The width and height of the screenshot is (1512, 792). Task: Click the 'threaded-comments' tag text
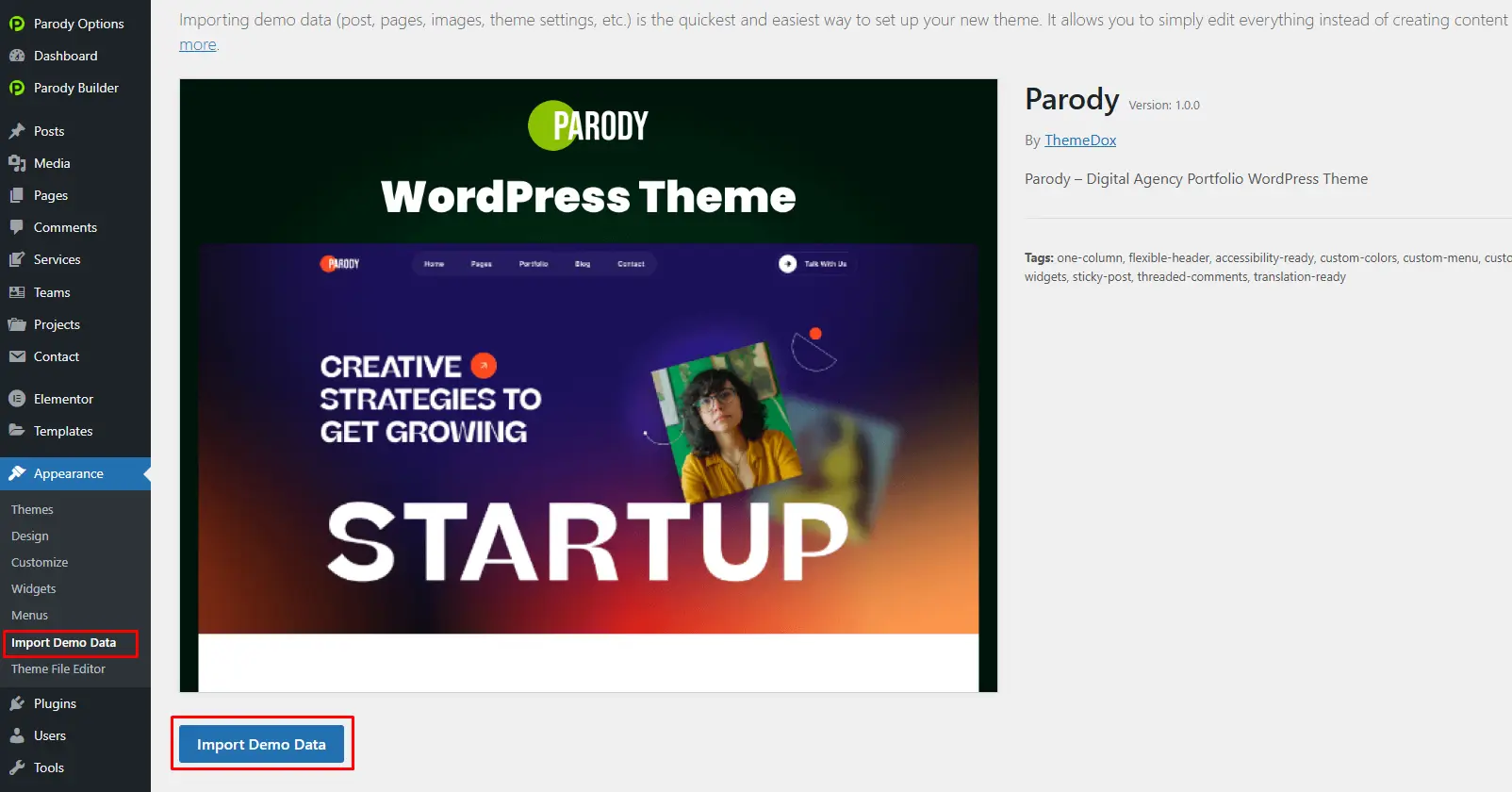pos(1192,277)
